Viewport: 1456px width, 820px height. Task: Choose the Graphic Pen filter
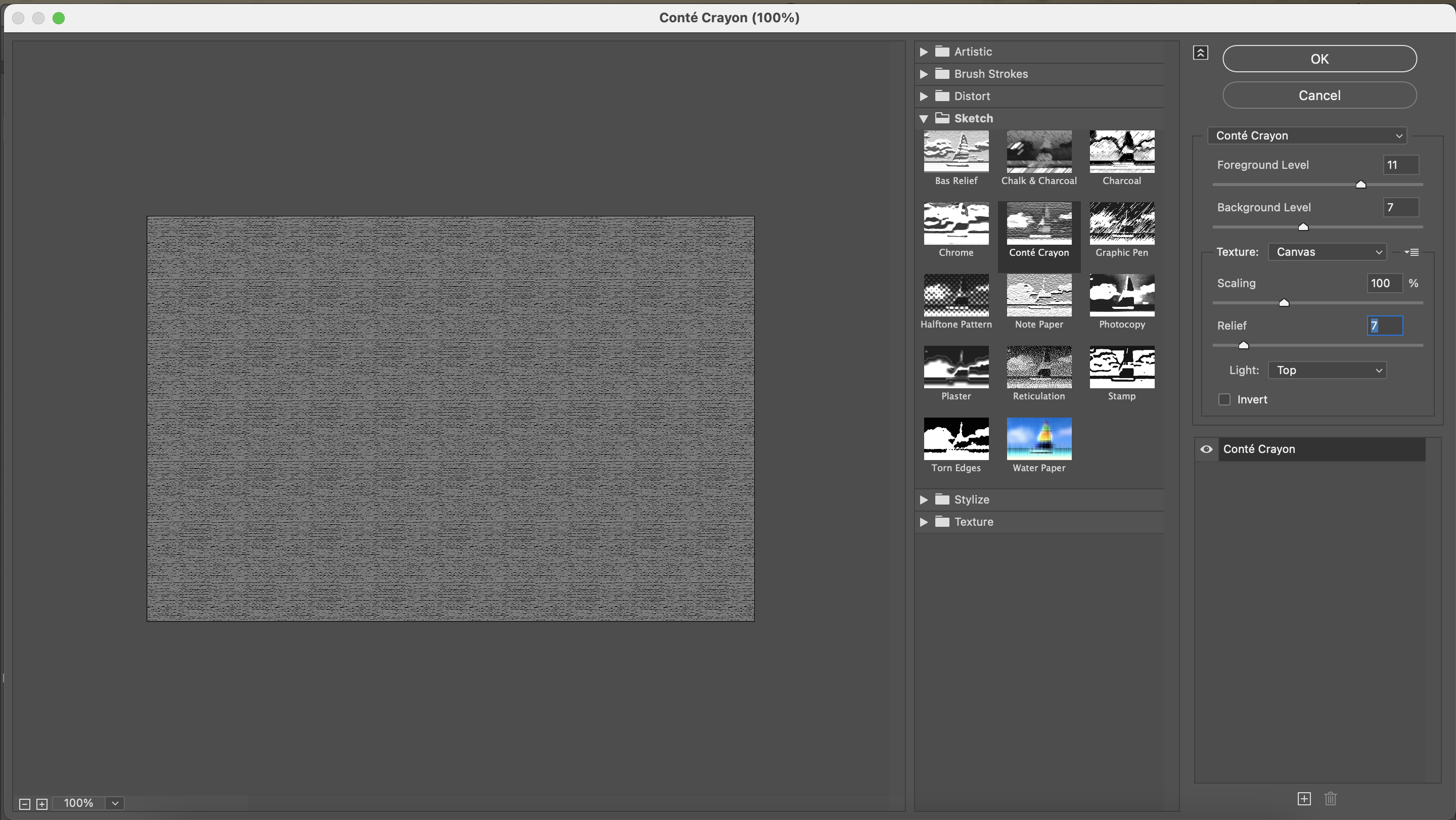coord(1121,222)
